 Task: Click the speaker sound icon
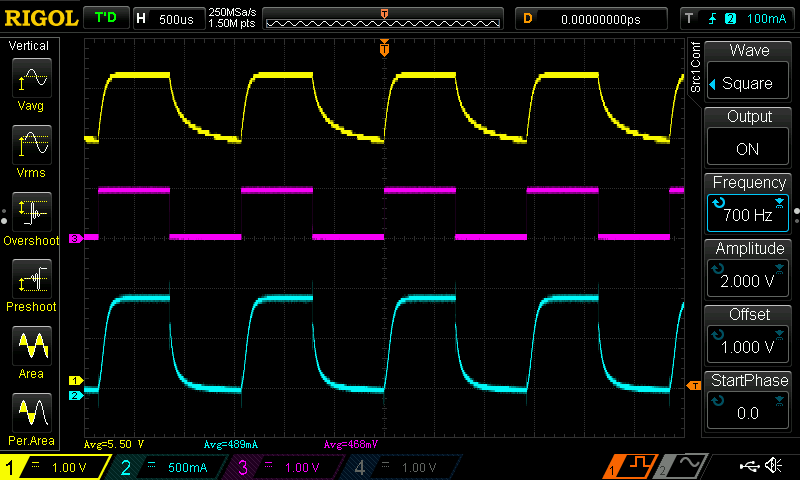[773, 466]
